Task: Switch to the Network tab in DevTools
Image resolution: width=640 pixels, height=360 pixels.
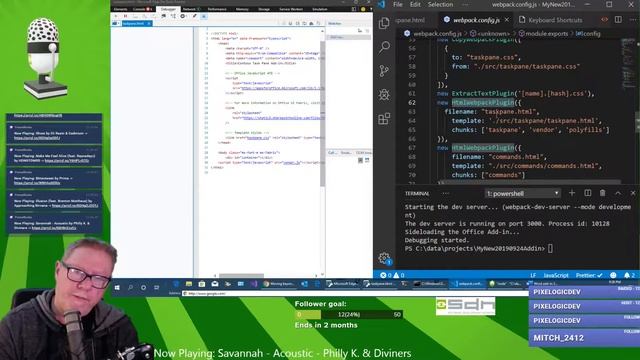Action: [190, 9]
